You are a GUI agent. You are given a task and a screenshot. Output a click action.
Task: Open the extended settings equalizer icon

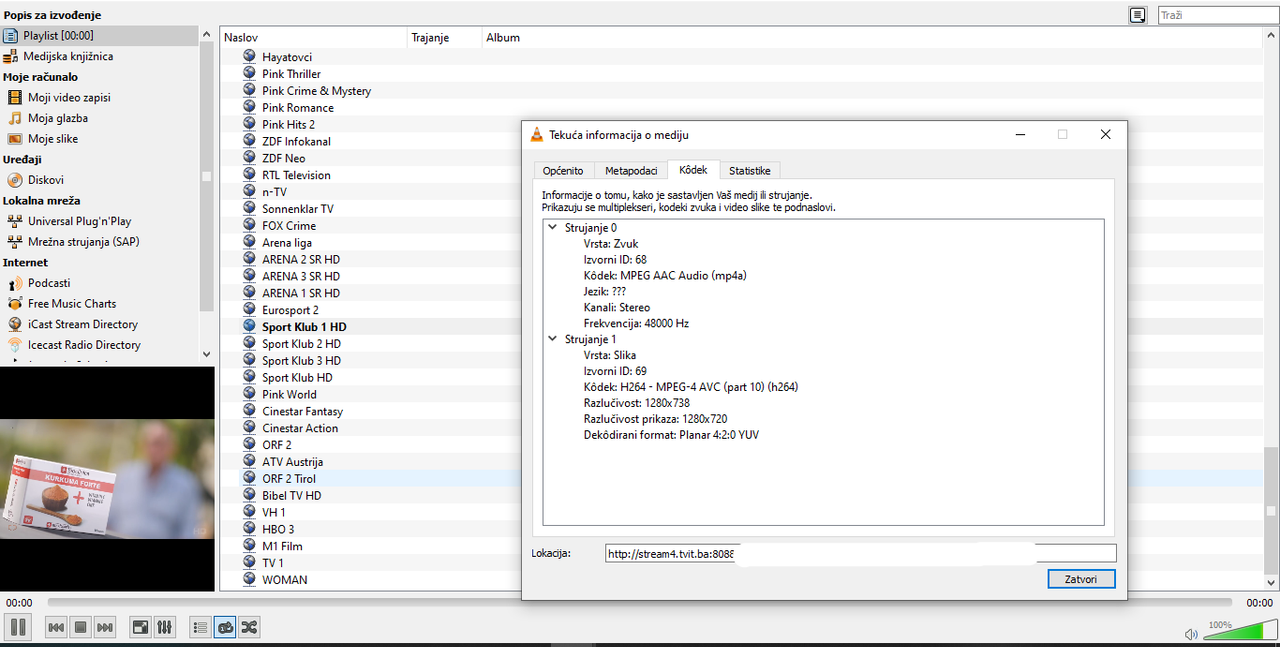[165, 627]
